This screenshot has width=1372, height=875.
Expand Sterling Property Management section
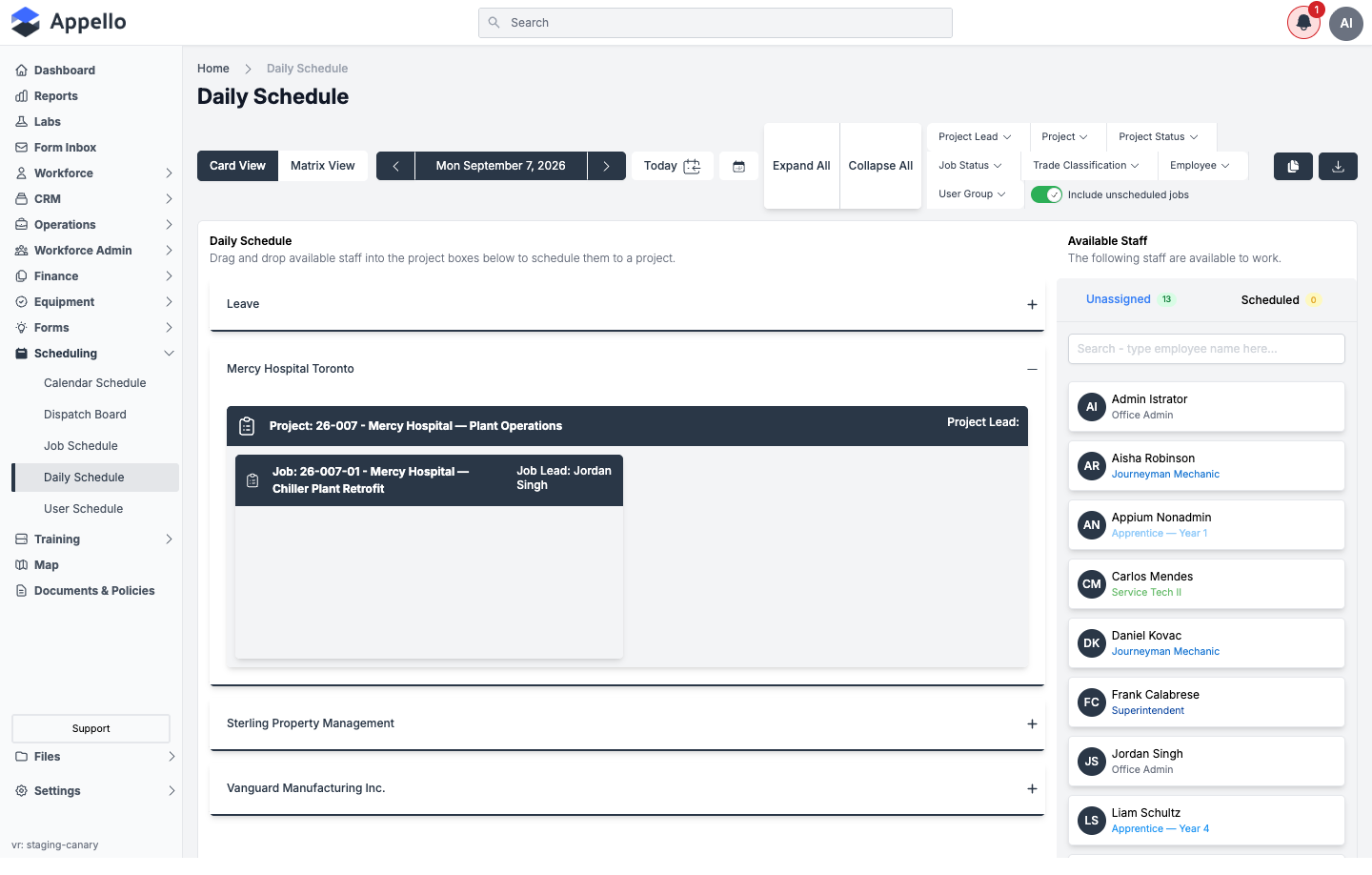tap(1032, 724)
